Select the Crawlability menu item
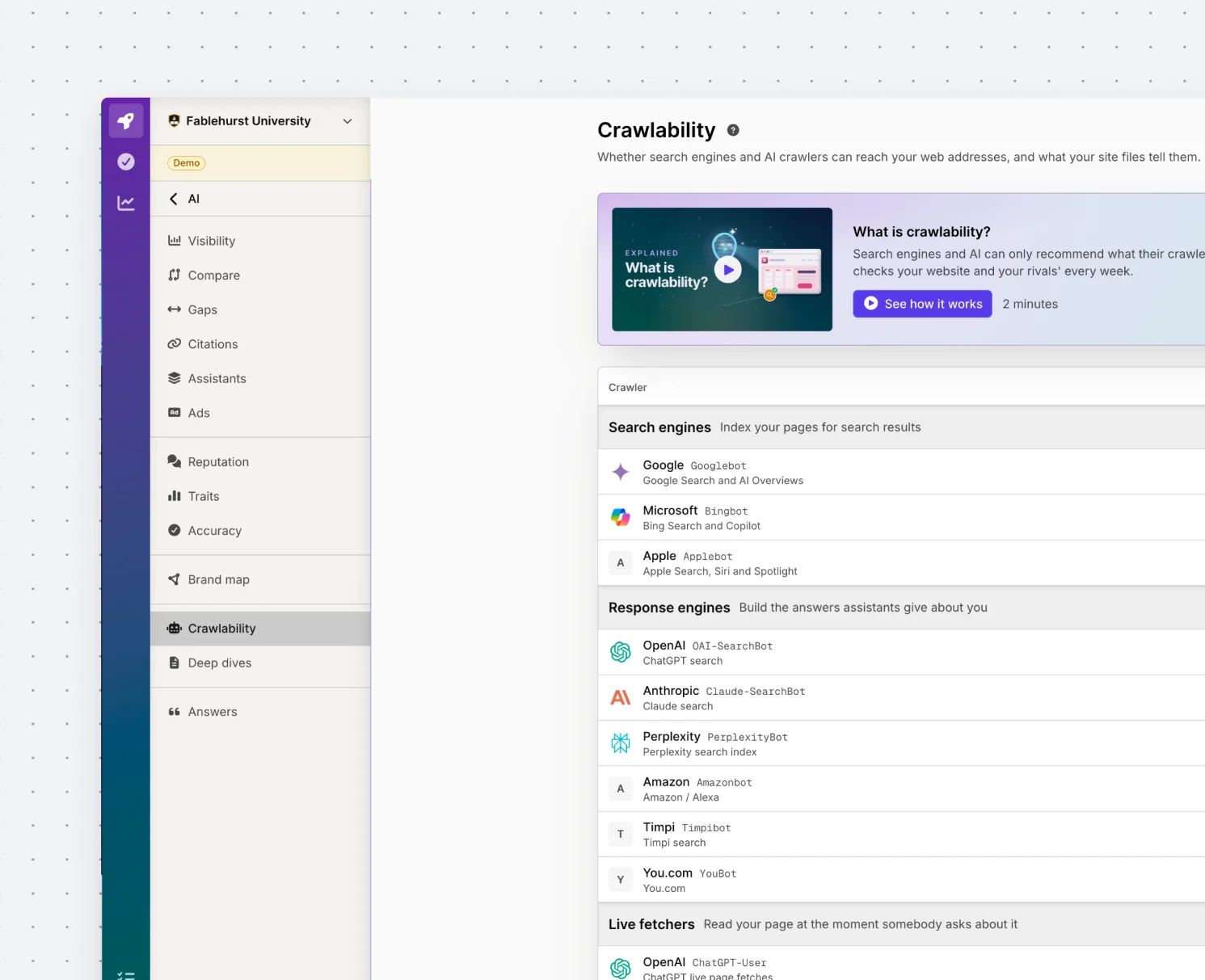 coord(260,629)
